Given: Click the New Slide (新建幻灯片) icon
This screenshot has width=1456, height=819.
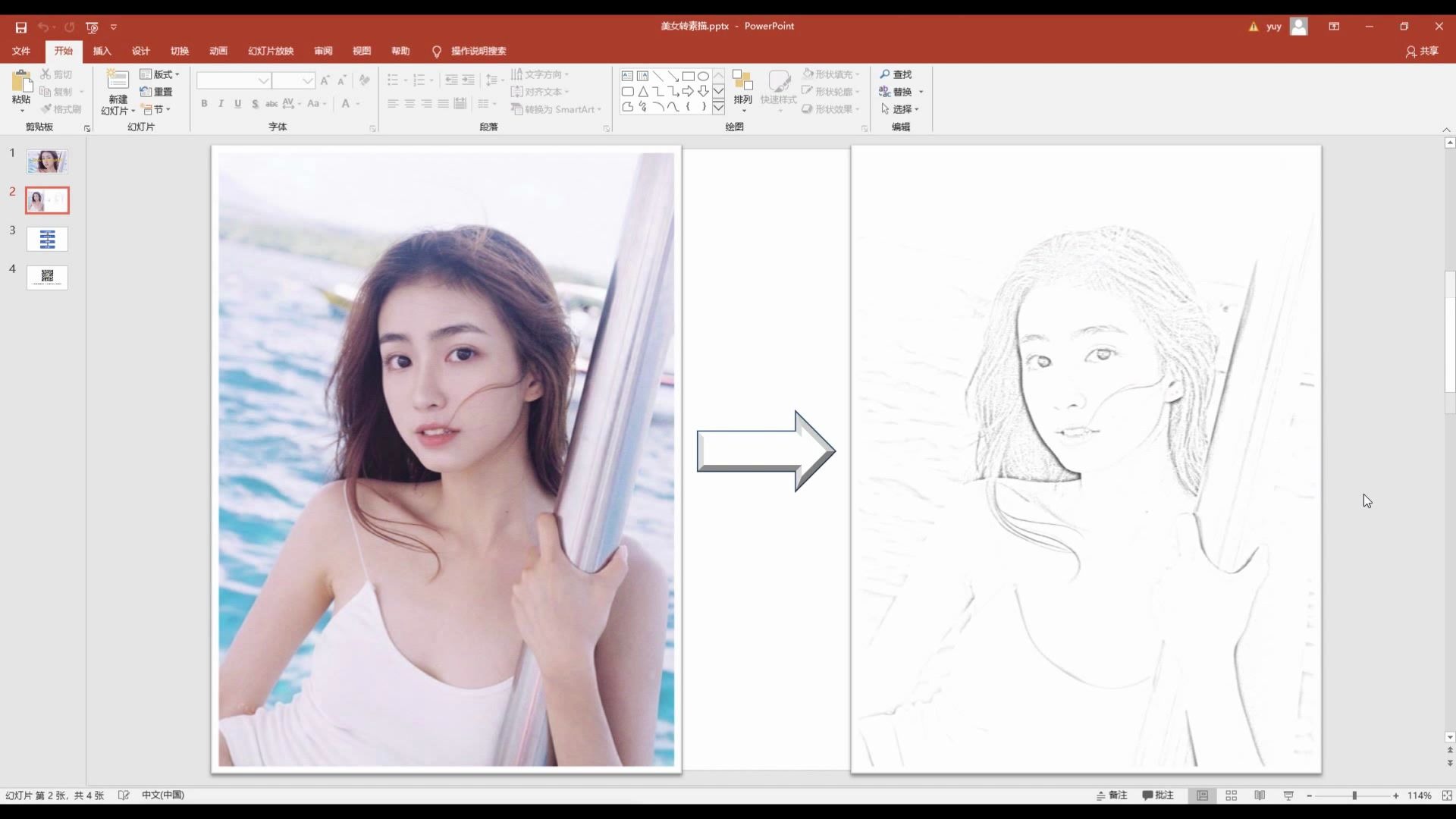Looking at the screenshot, I should (118, 82).
